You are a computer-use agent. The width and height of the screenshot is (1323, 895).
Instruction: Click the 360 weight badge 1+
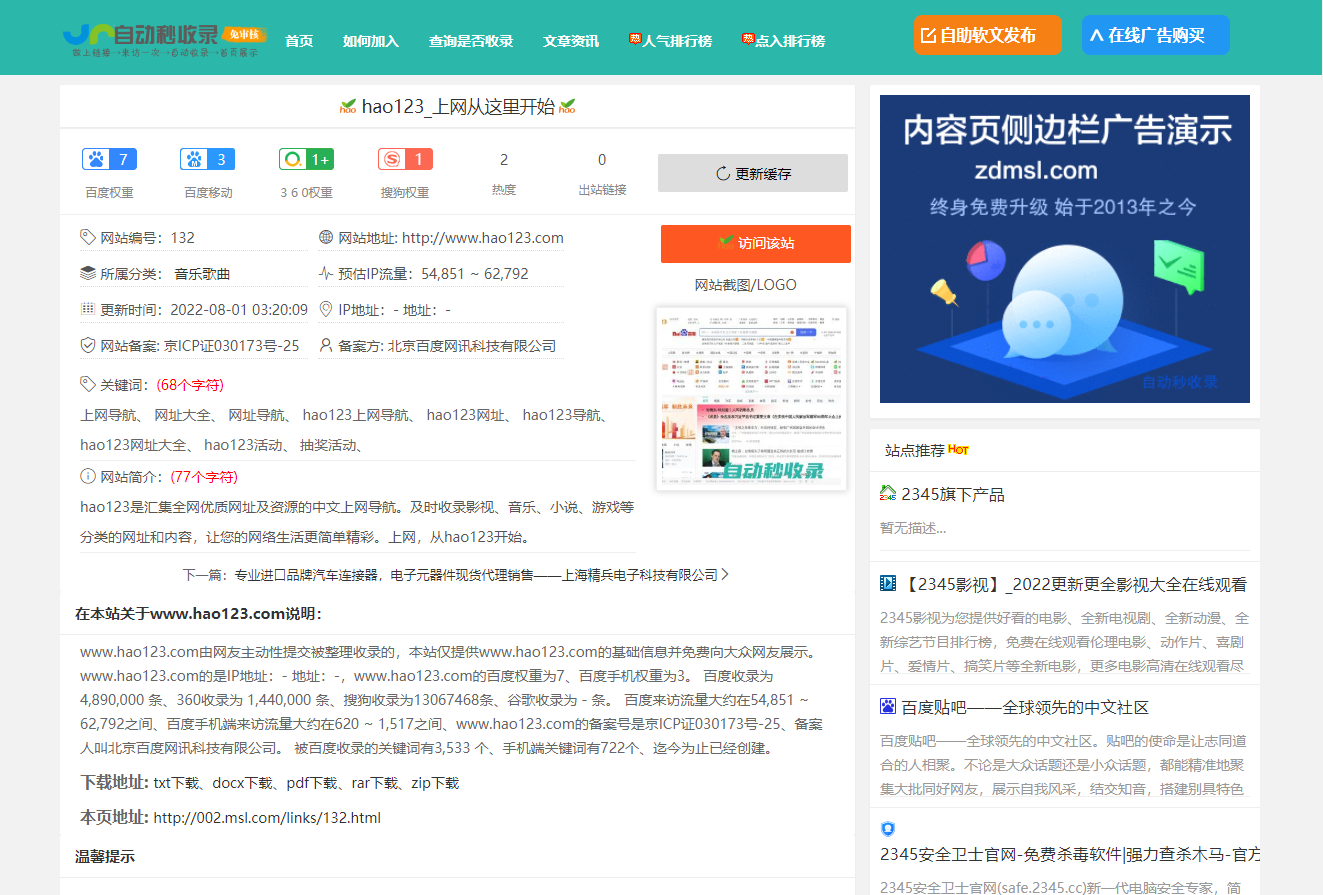[x=306, y=159]
